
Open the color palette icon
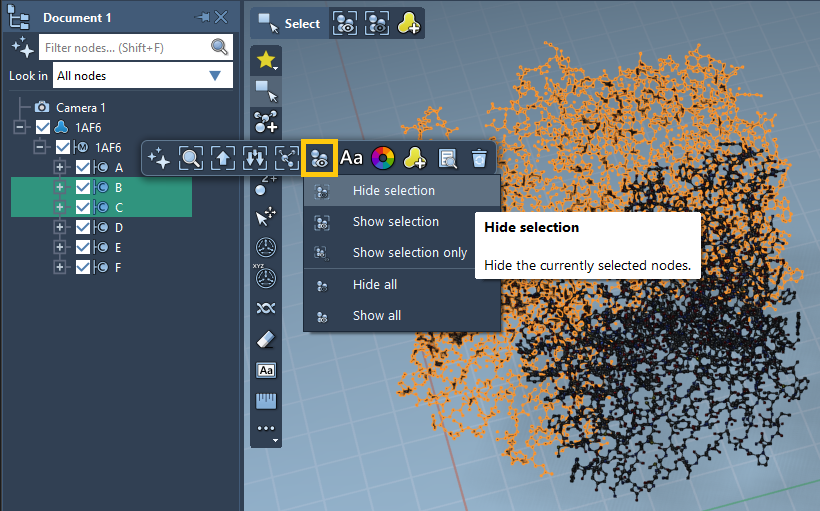pyautogui.click(x=382, y=158)
